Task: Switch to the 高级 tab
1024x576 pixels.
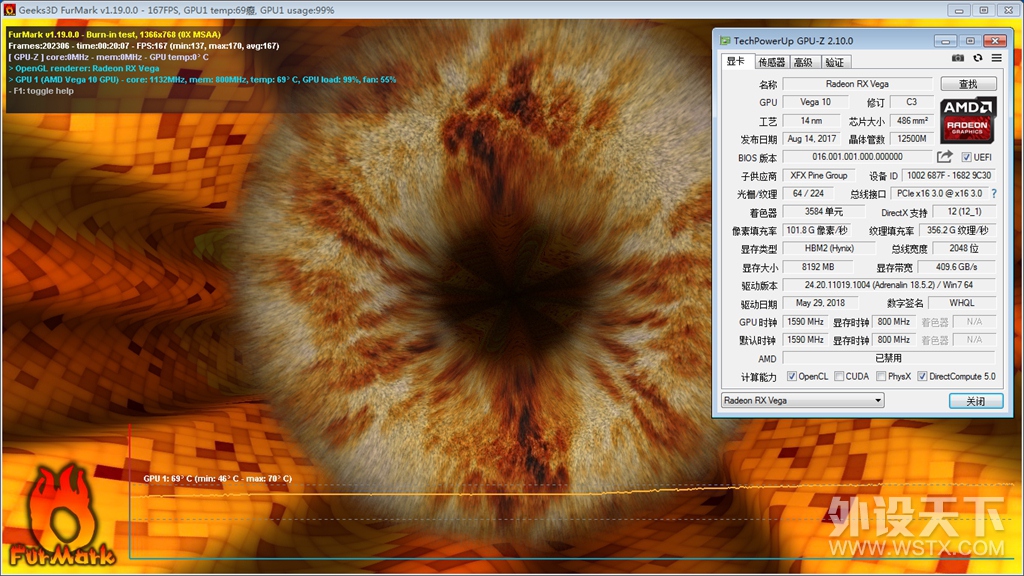Action: 803,62
